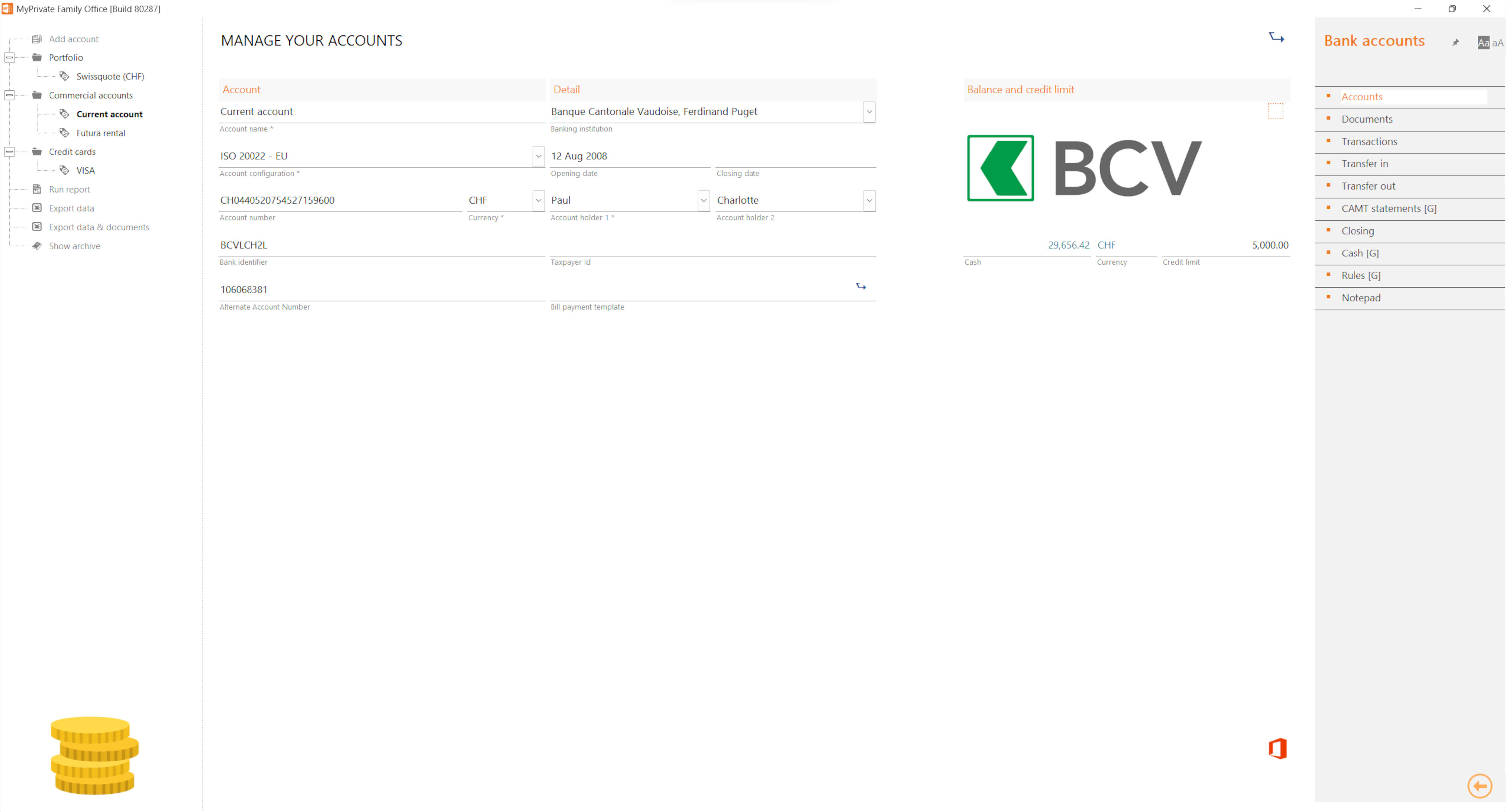Select Transfer out in the side panel
The height and width of the screenshot is (812, 1506).
(1368, 186)
